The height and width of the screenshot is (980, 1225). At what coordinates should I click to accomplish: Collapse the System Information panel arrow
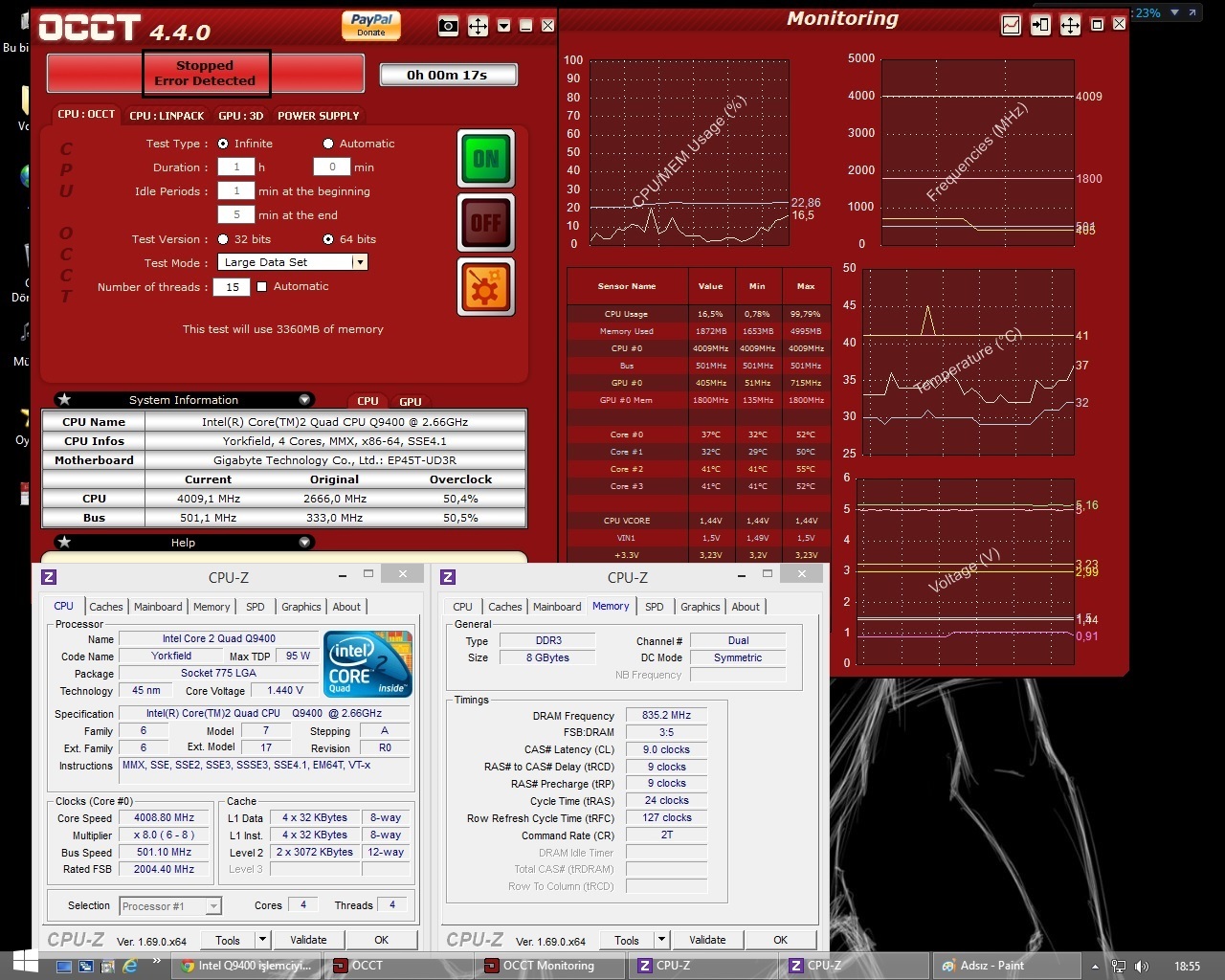(304, 400)
